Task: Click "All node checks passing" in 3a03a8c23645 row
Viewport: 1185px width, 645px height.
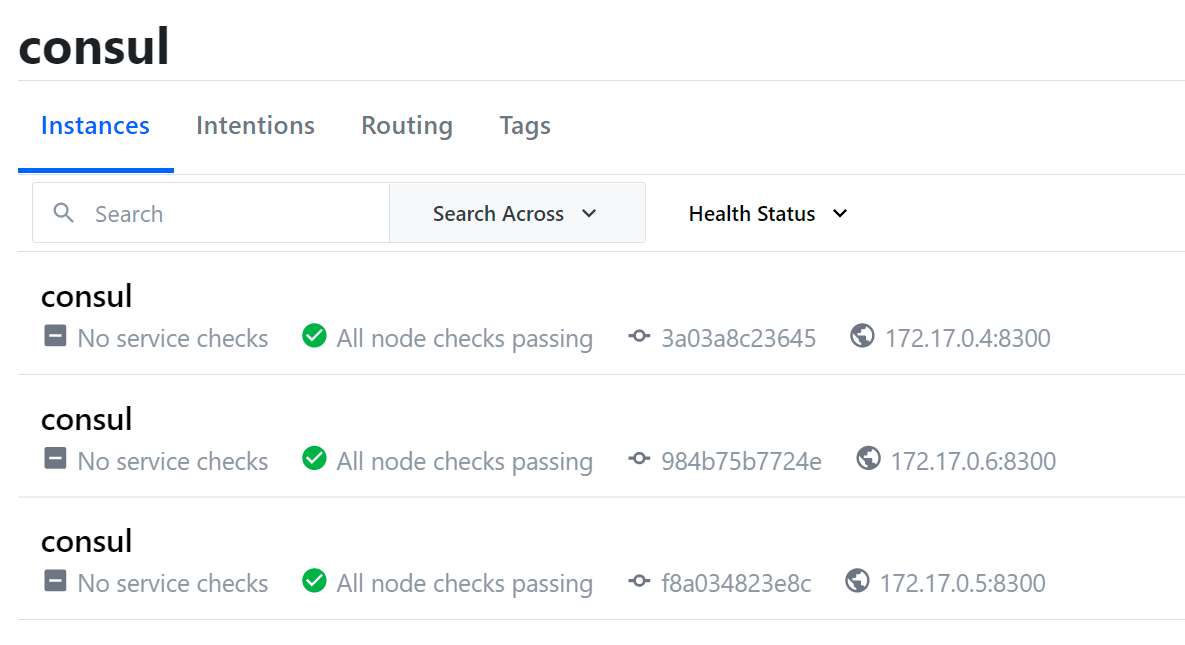Action: point(464,339)
